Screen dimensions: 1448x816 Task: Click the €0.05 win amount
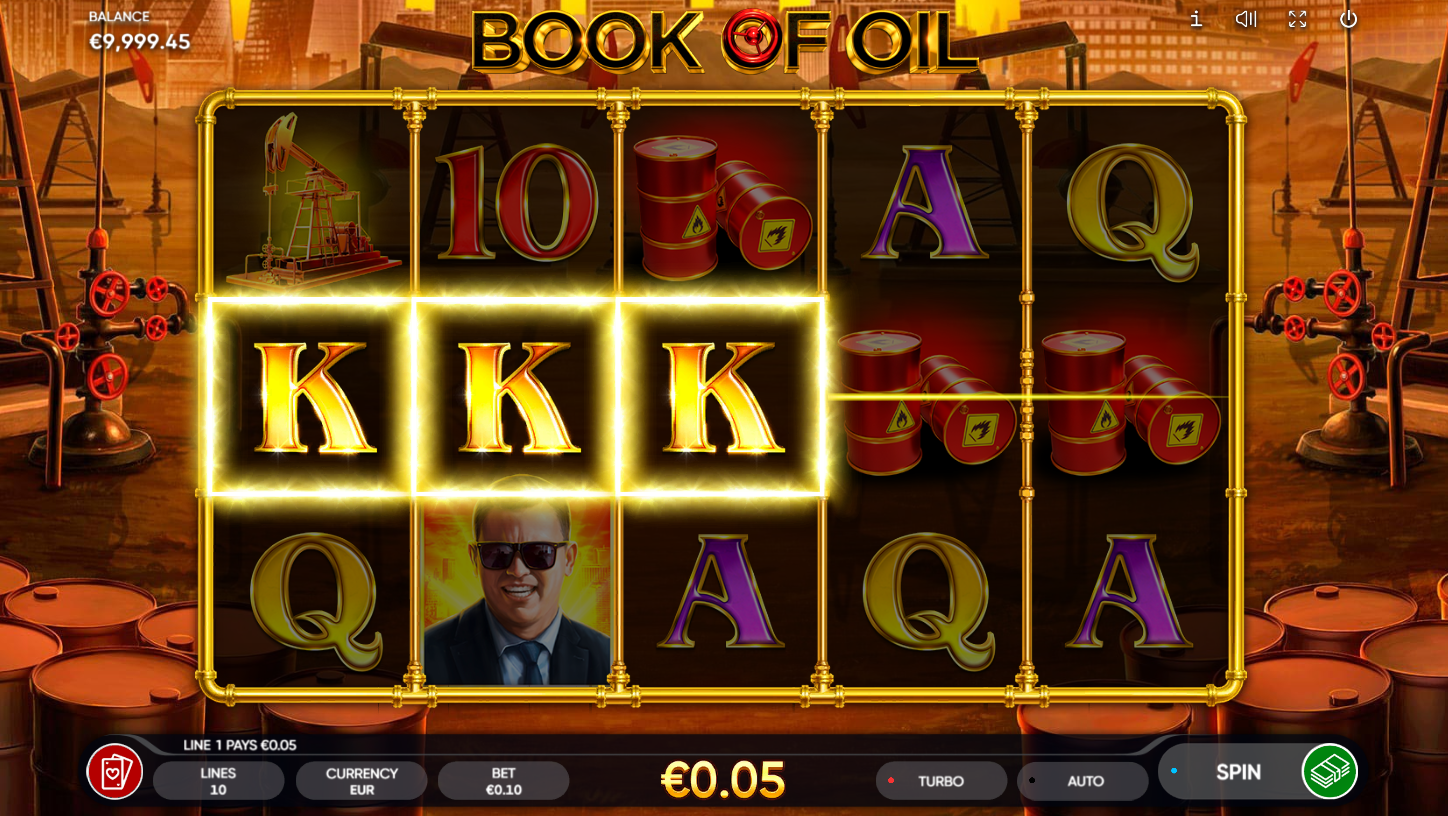click(724, 781)
